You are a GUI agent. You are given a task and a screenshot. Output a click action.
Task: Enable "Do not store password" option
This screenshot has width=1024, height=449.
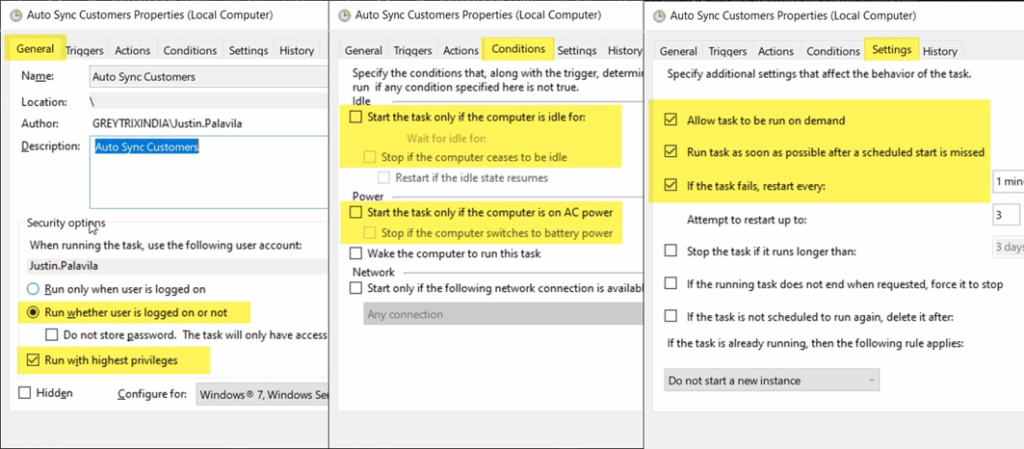(52, 335)
